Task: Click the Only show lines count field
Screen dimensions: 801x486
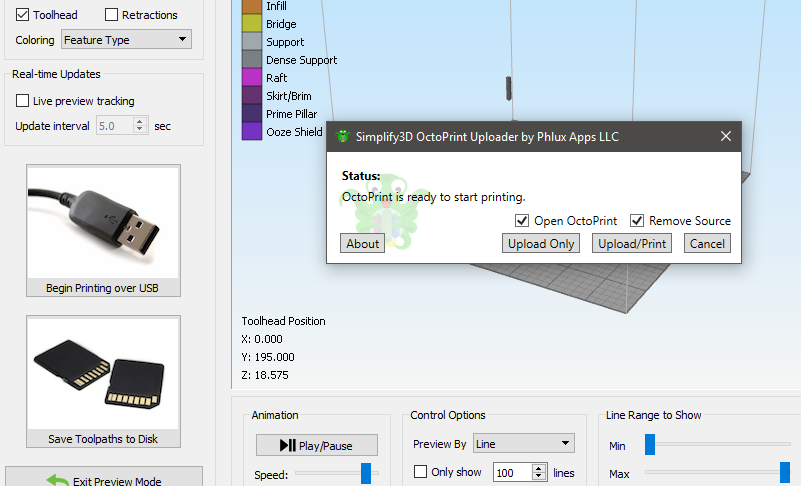Action: (512, 473)
